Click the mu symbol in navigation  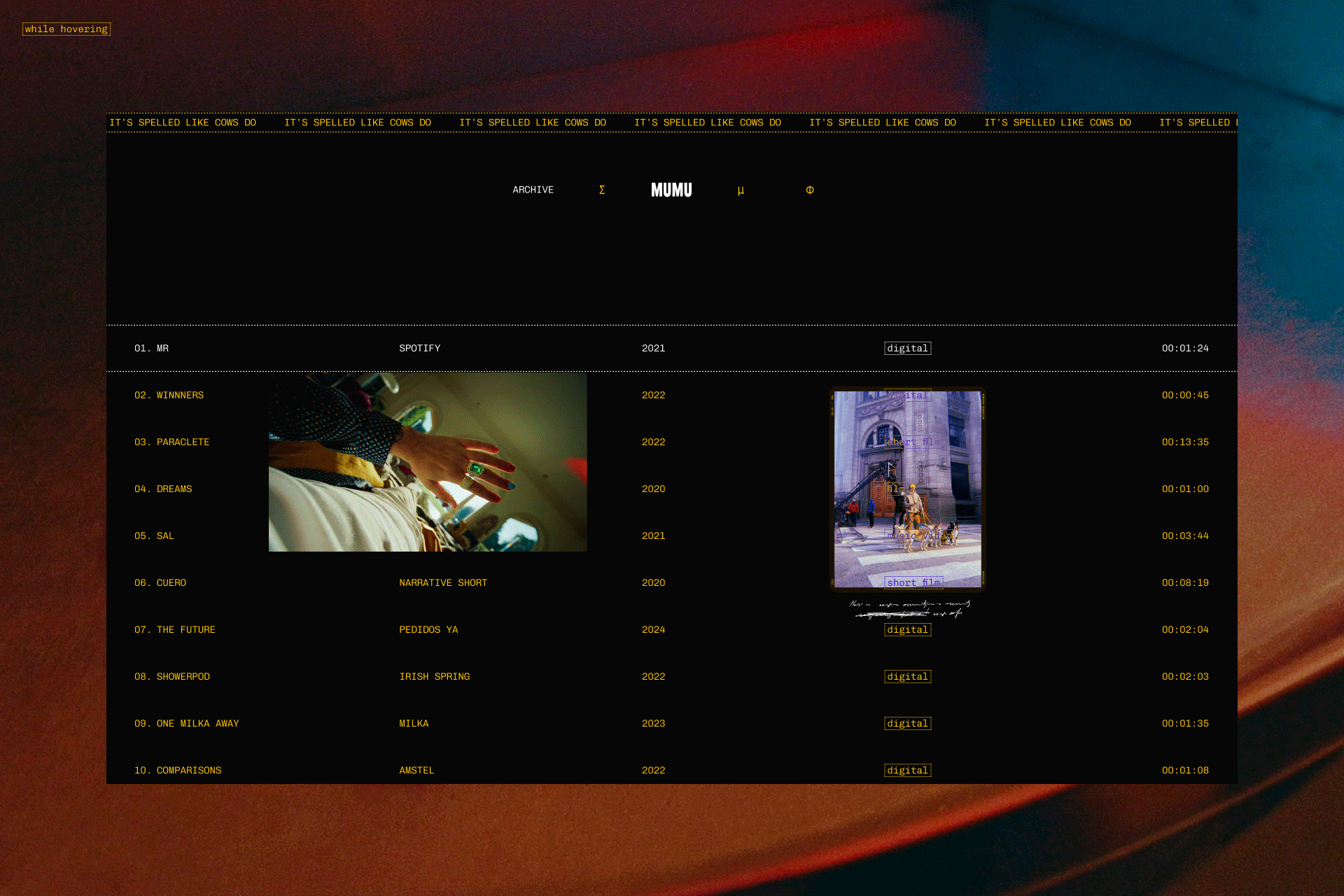[741, 190]
